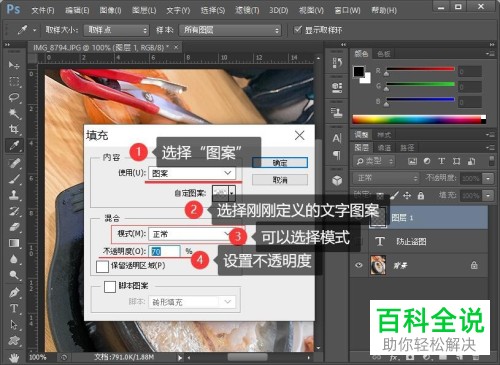Image resolution: width=500 pixels, height=365 pixels.
Task: Click the foreground color swatch
Action: (359, 71)
